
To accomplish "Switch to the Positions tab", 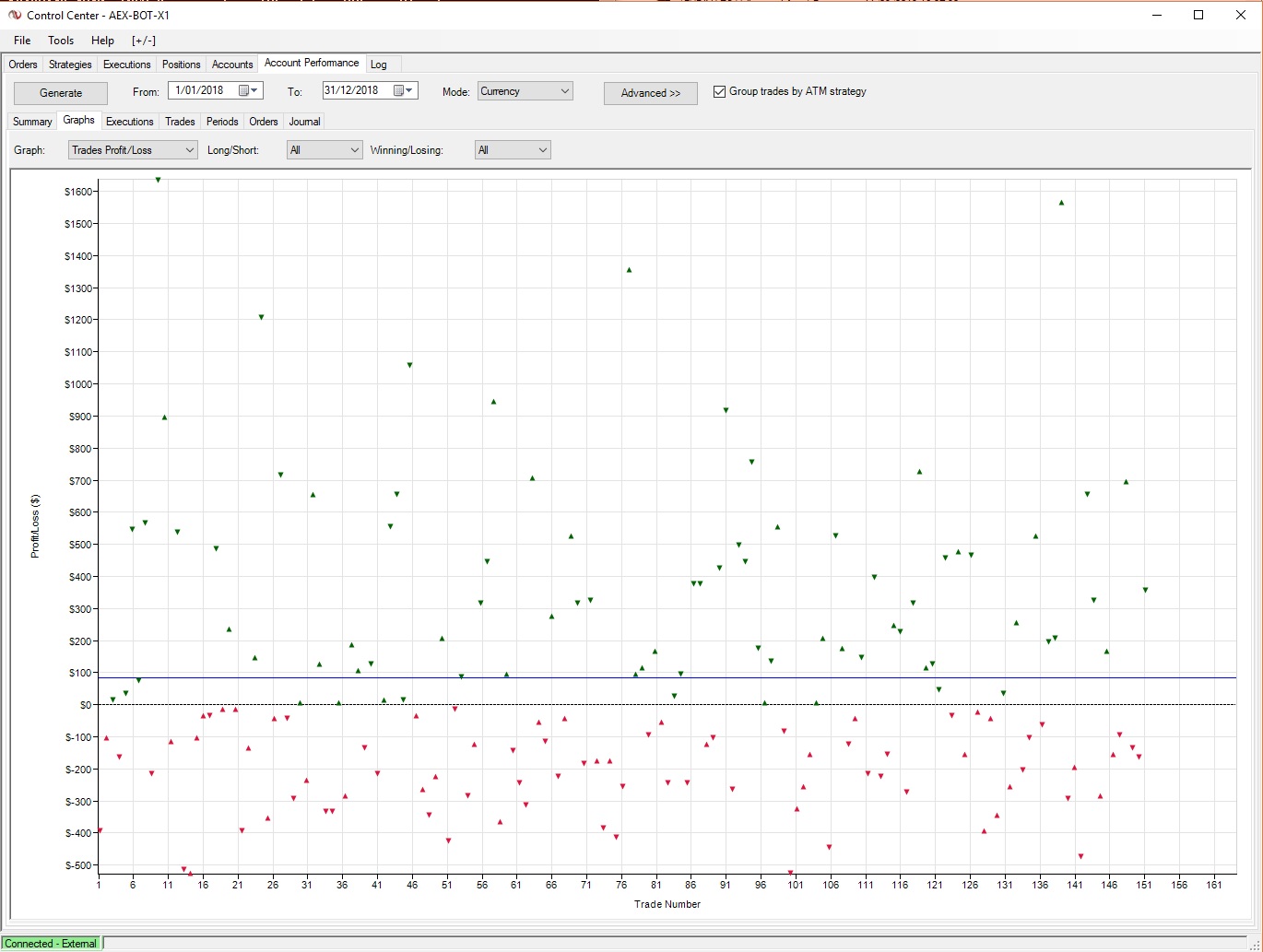I will tap(181, 65).
